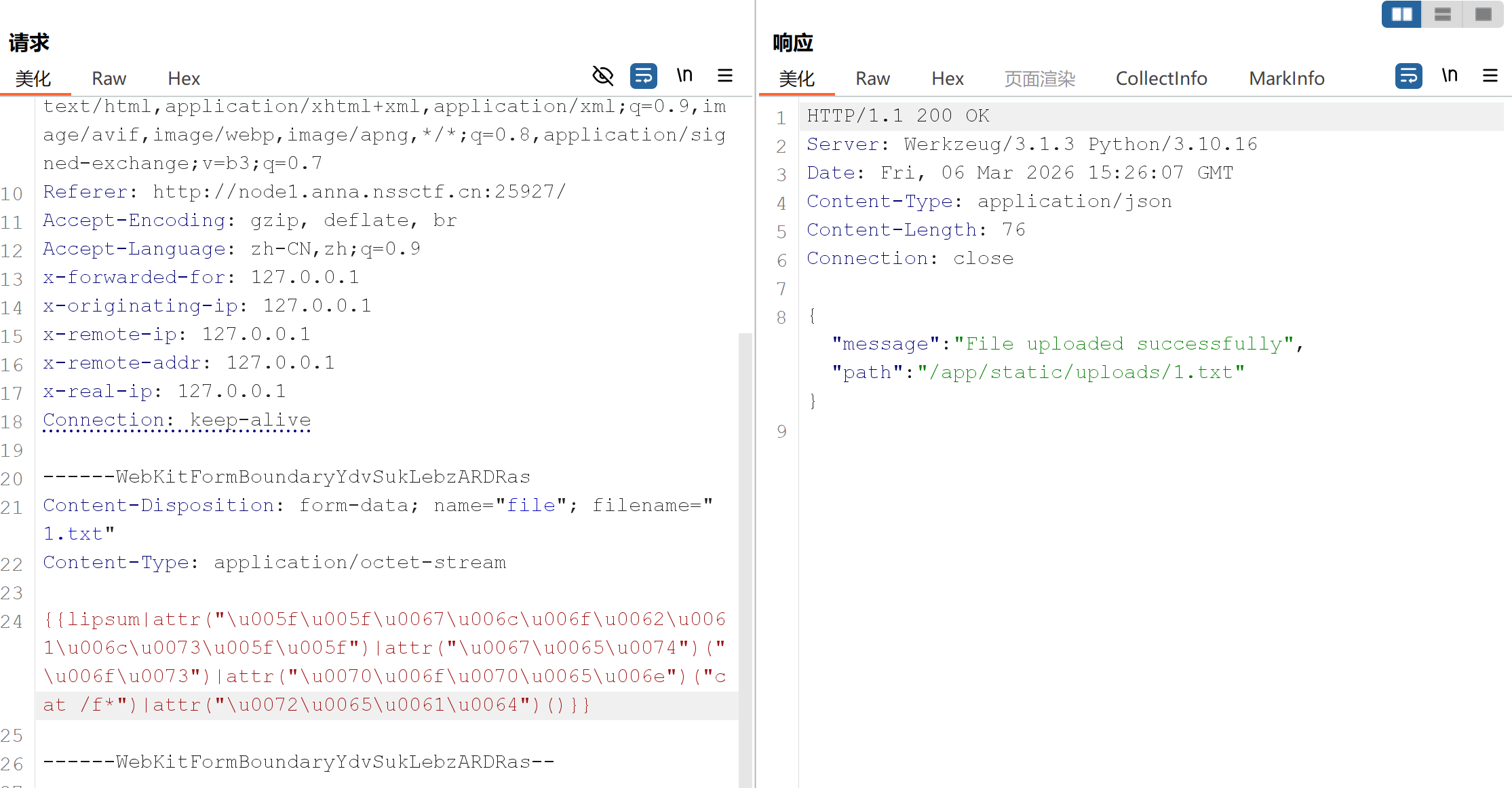The image size is (1512, 788).
Task: Click the Referer header line in request
Action: tap(304, 192)
